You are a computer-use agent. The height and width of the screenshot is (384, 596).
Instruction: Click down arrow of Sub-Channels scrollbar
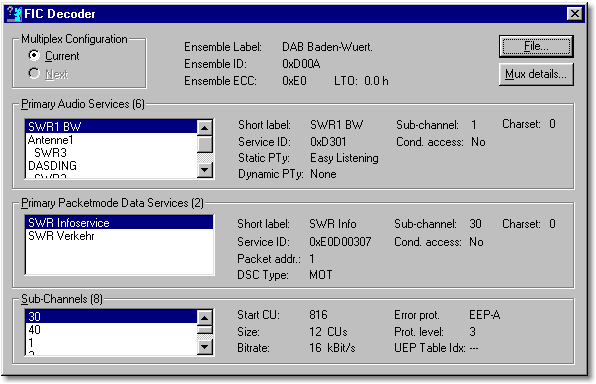tap(205, 347)
